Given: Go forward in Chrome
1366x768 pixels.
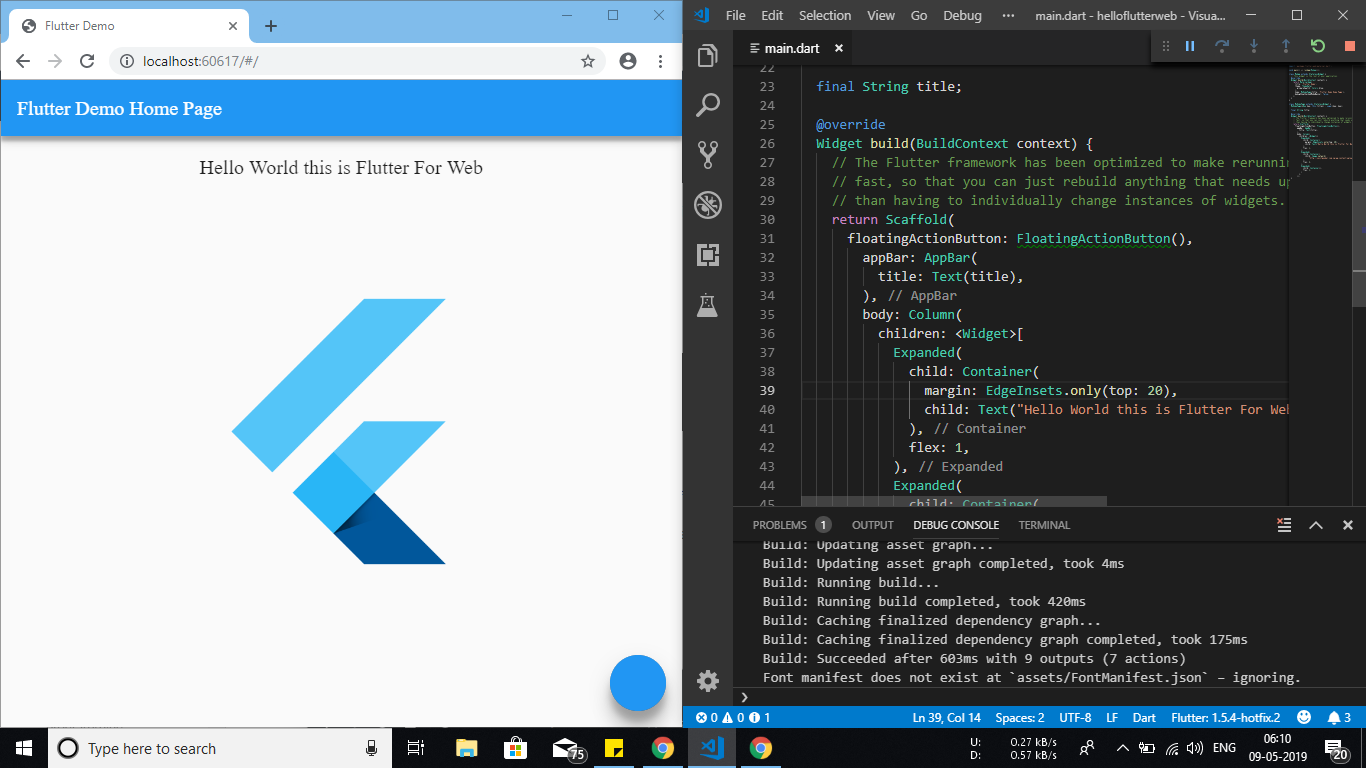Looking at the screenshot, I should (55, 61).
